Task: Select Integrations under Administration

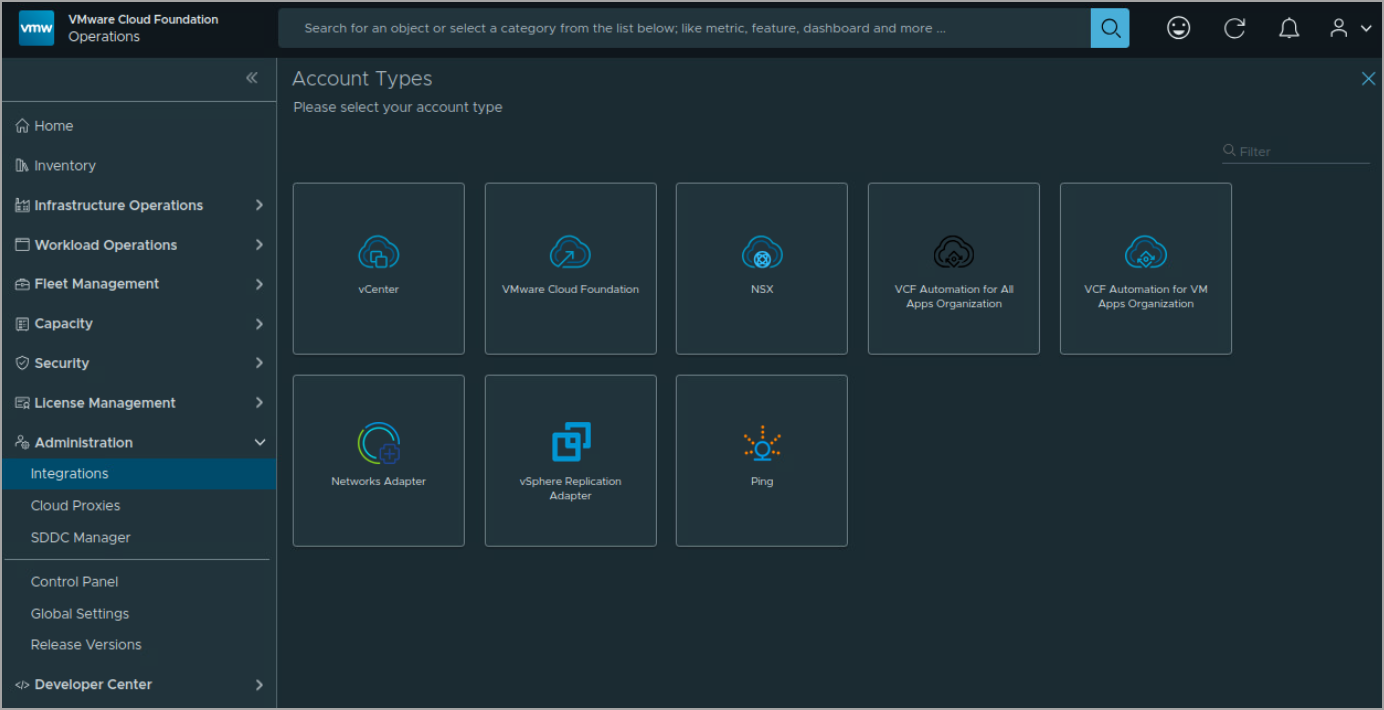Action: coord(139,474)
